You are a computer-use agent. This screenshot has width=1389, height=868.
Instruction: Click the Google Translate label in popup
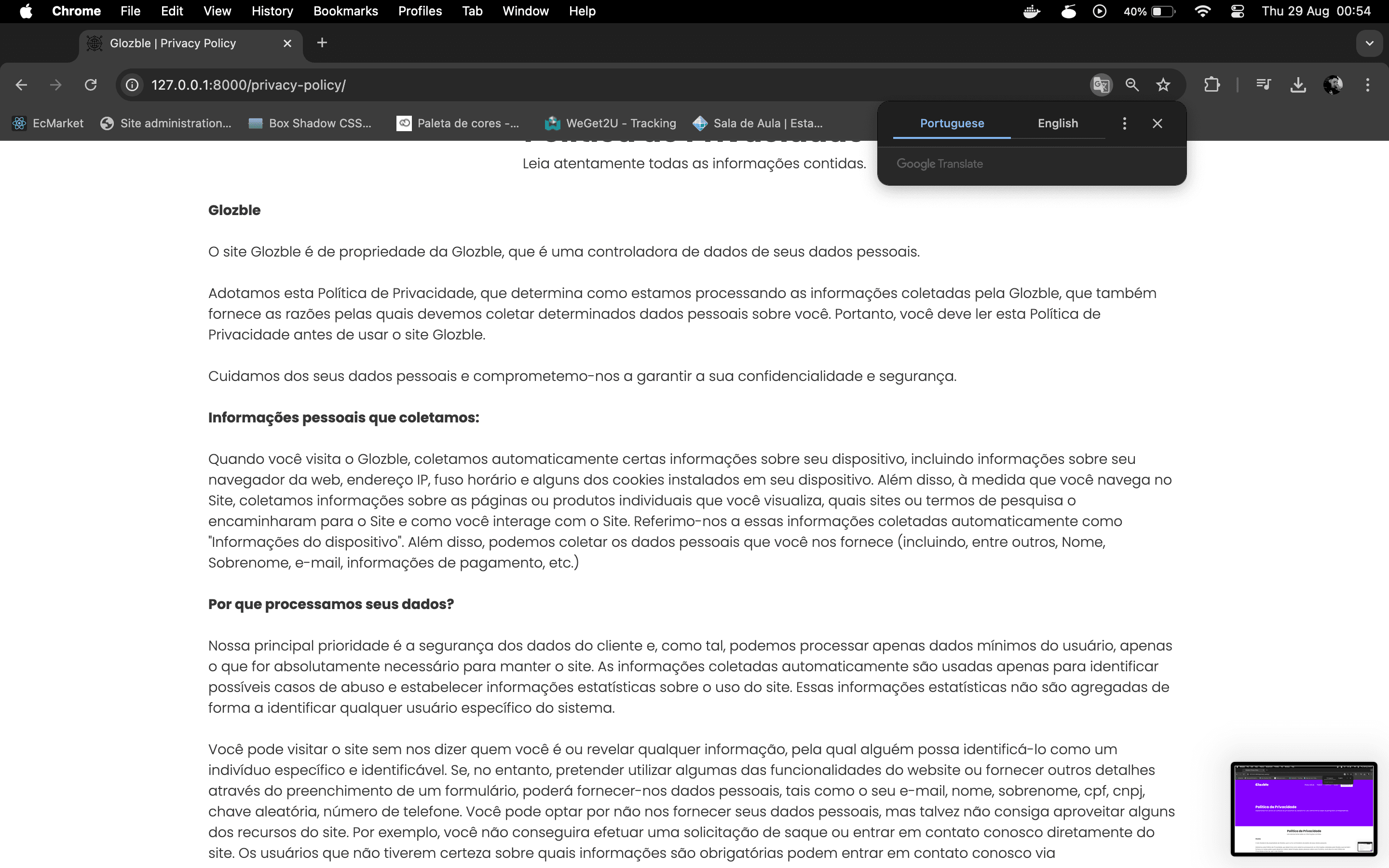click(x=940, y=163)
